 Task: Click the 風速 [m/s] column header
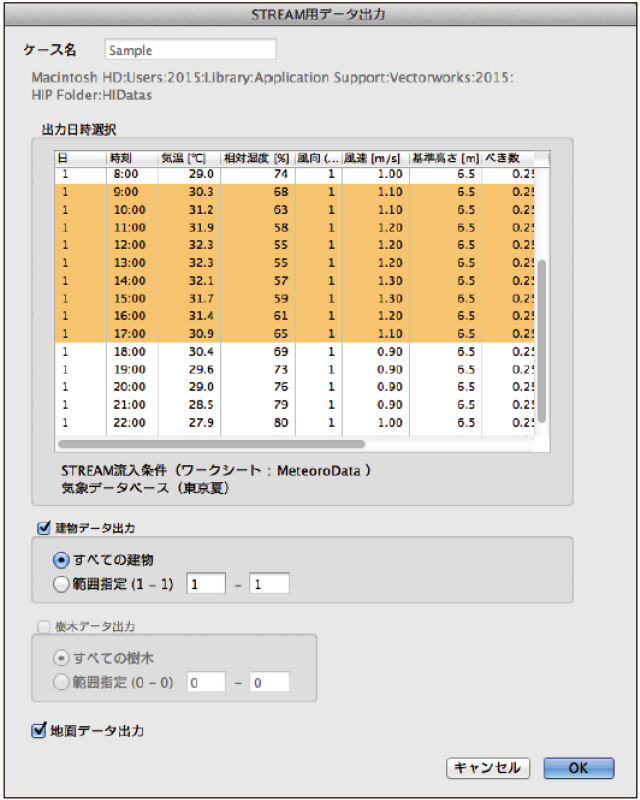pyautogui.click(x=375, y=158)
